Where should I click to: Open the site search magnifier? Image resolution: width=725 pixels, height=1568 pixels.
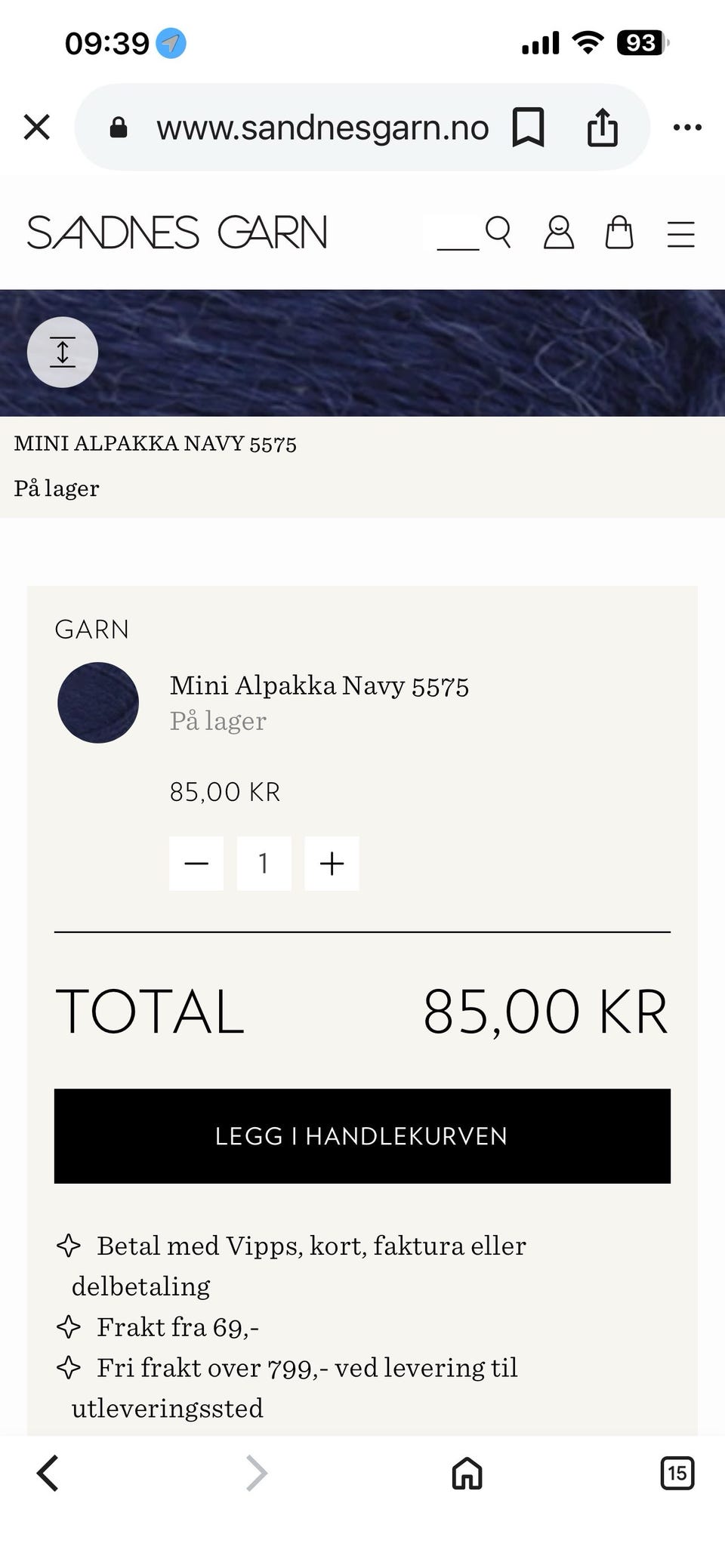point(498,233)
